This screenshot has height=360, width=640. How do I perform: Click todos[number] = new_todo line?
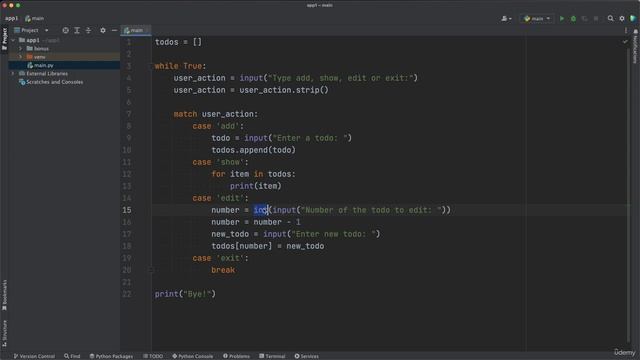click(268, 246)
